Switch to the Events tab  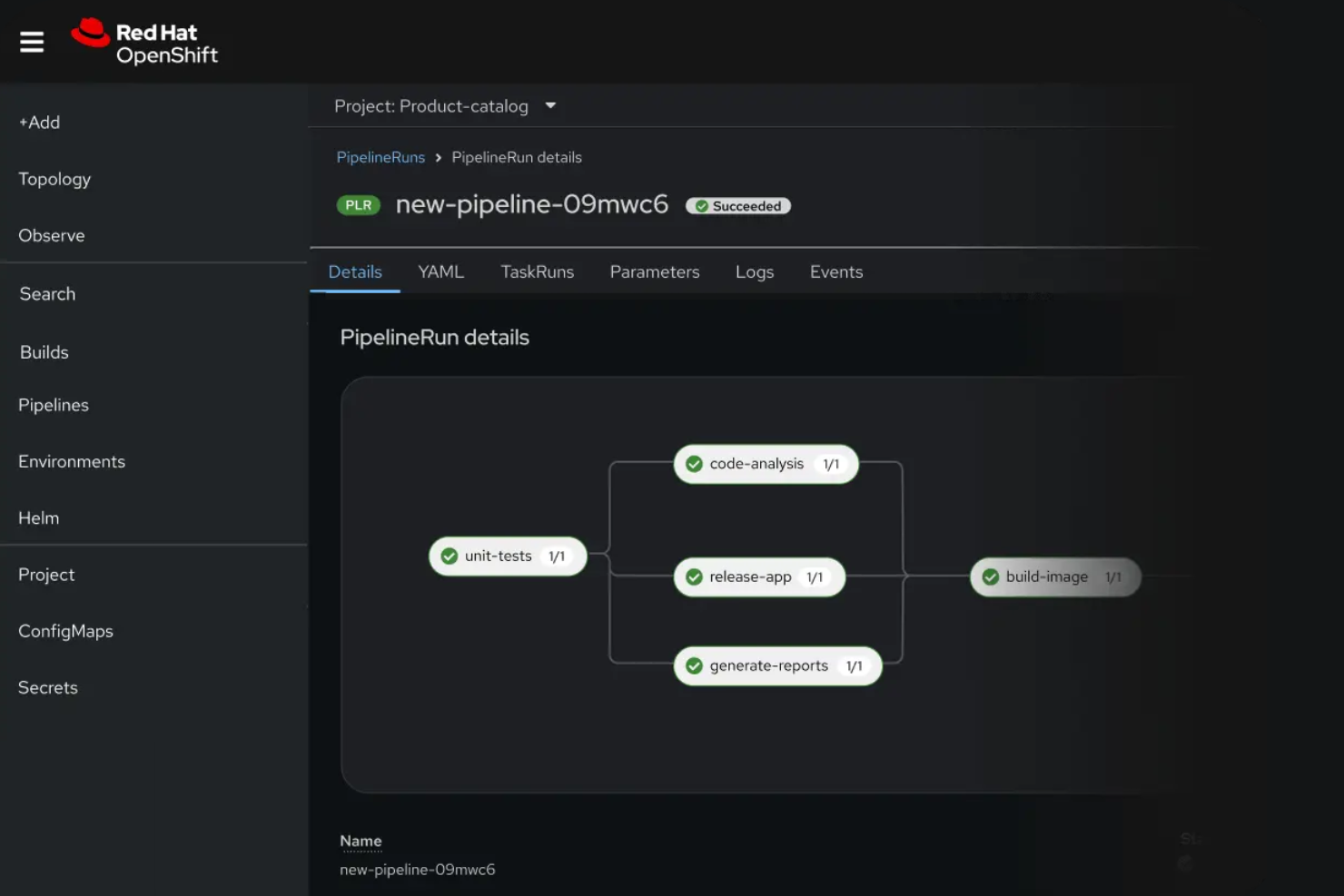click(835, 271)
